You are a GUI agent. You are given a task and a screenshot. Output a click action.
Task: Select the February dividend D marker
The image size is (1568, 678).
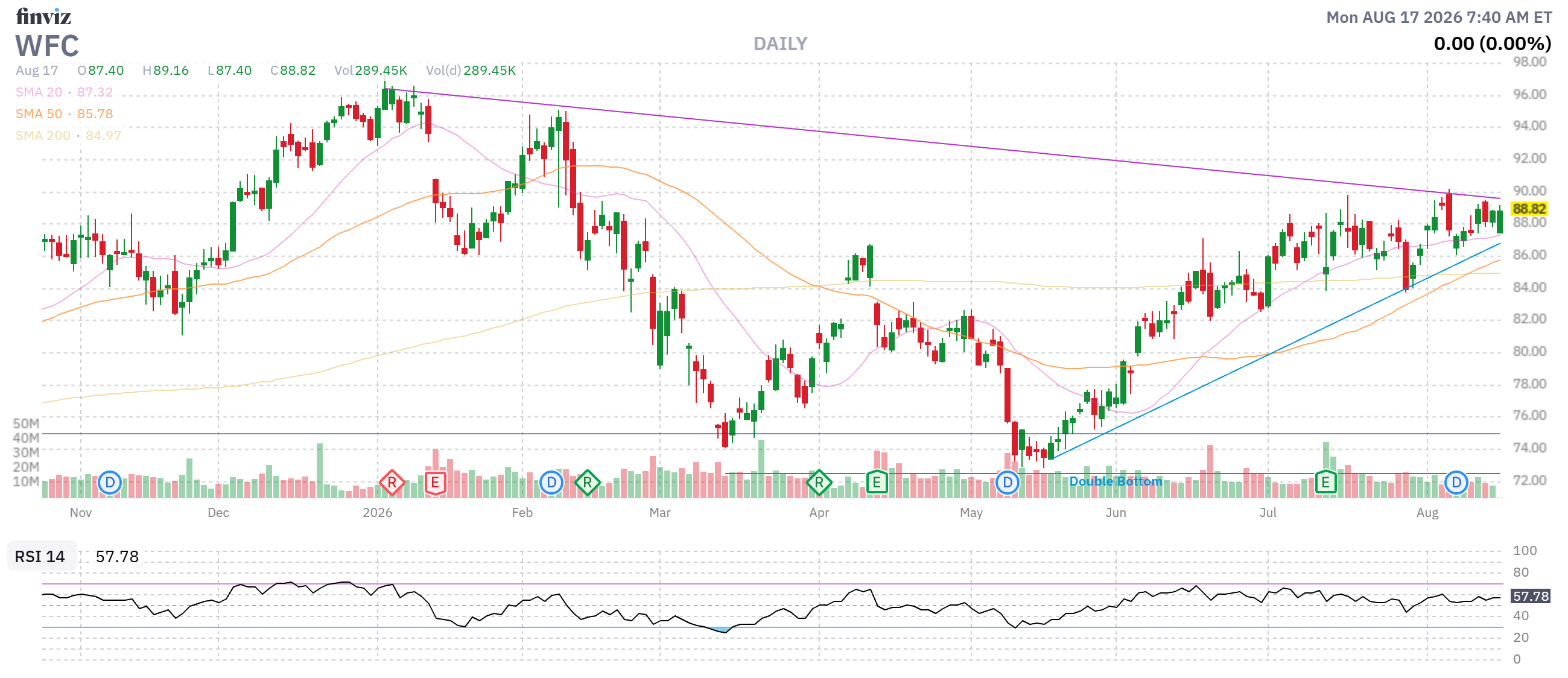(551, 483)
